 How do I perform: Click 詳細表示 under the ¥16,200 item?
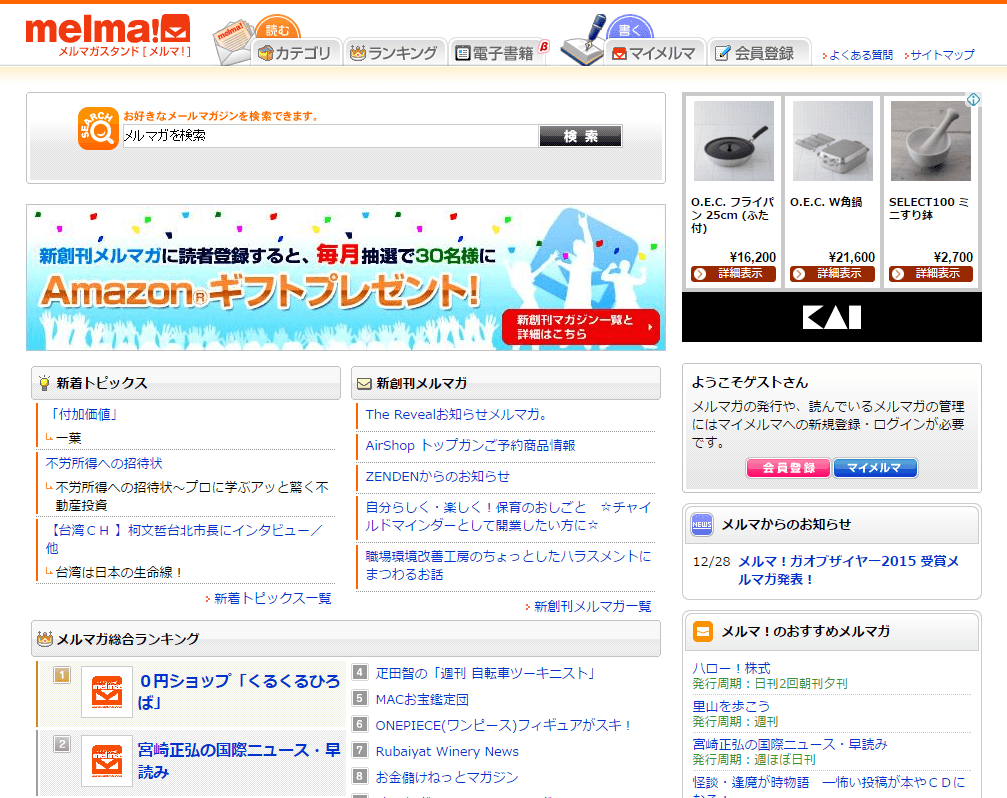pos(733,273)
